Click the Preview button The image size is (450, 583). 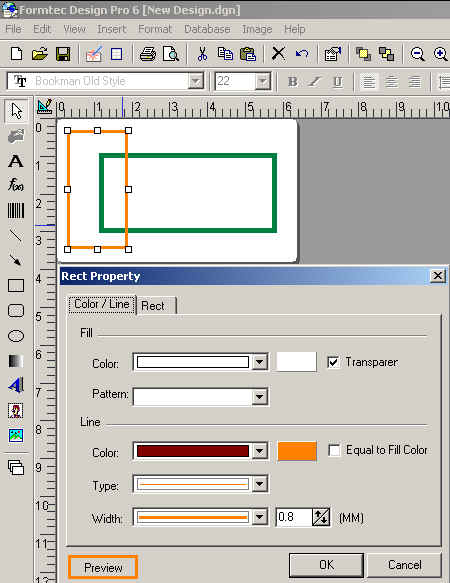pyautogui.click(x=103, y=567)
